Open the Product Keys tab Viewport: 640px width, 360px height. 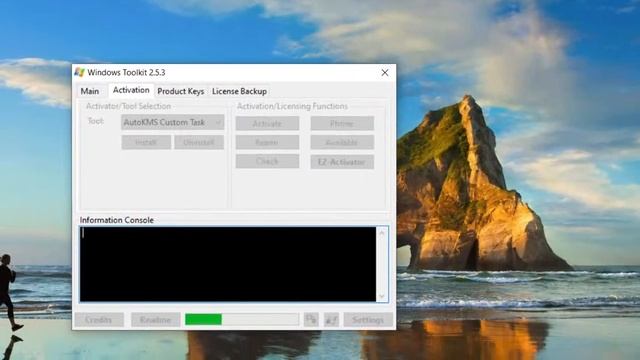[181, 91]
